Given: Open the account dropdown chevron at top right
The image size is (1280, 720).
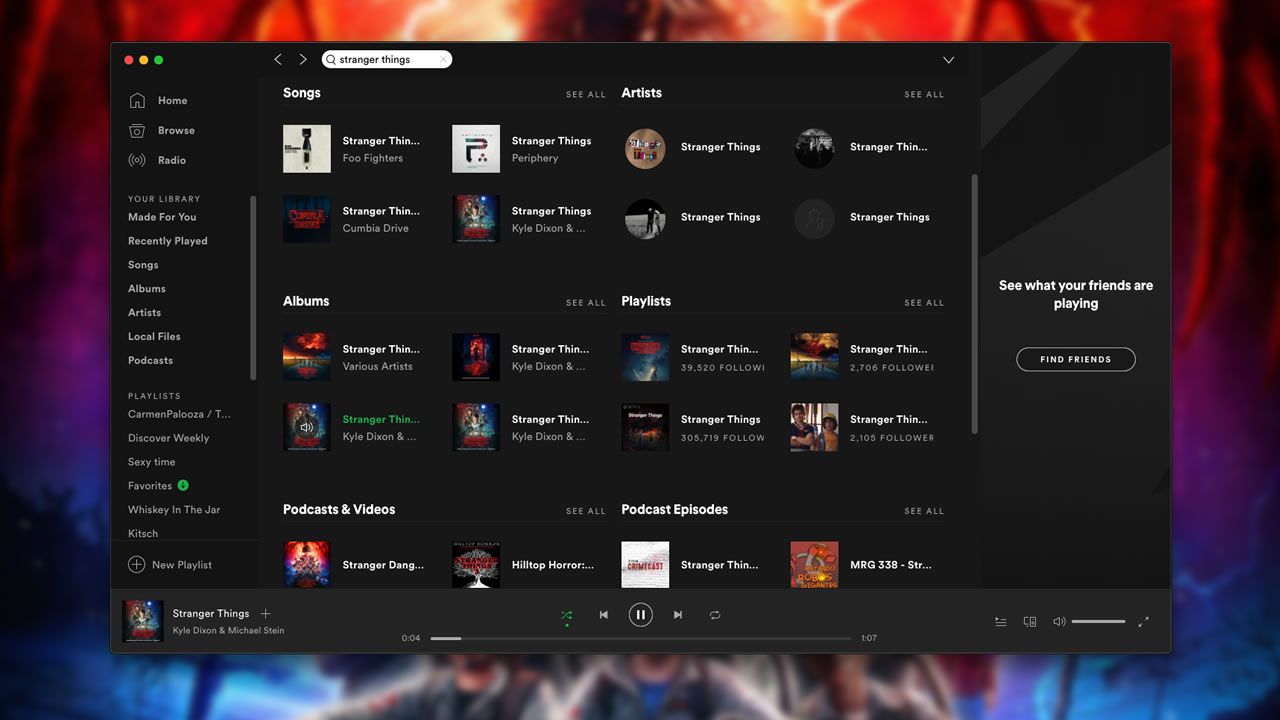Looking at the screenshot, I should [948, 60].
